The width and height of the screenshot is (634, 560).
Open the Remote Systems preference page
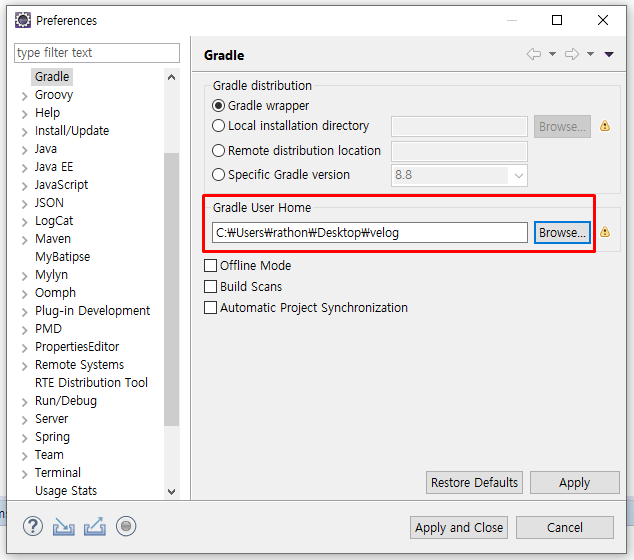[79, 365]
